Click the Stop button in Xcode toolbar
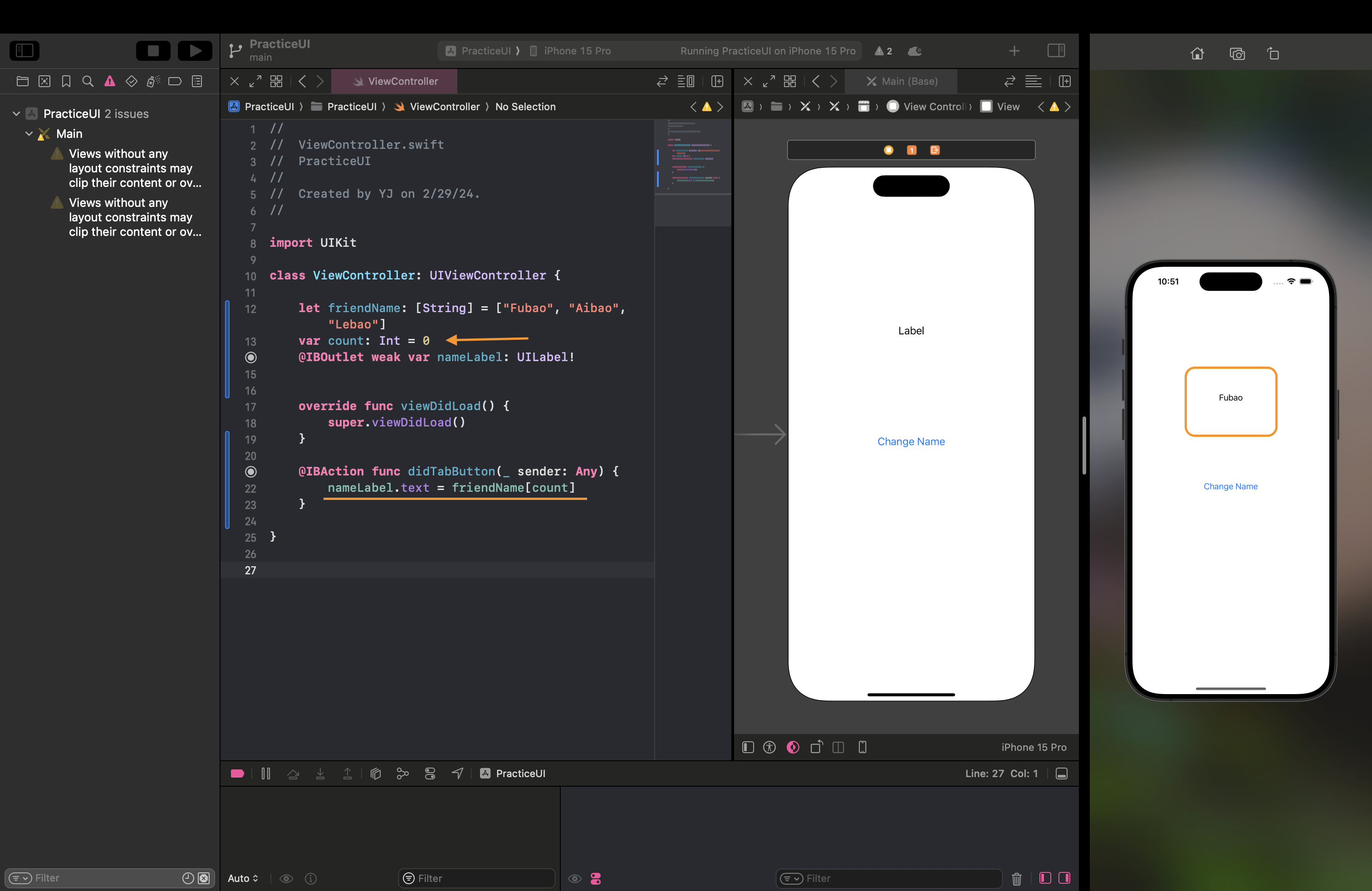 pos(153,51)
